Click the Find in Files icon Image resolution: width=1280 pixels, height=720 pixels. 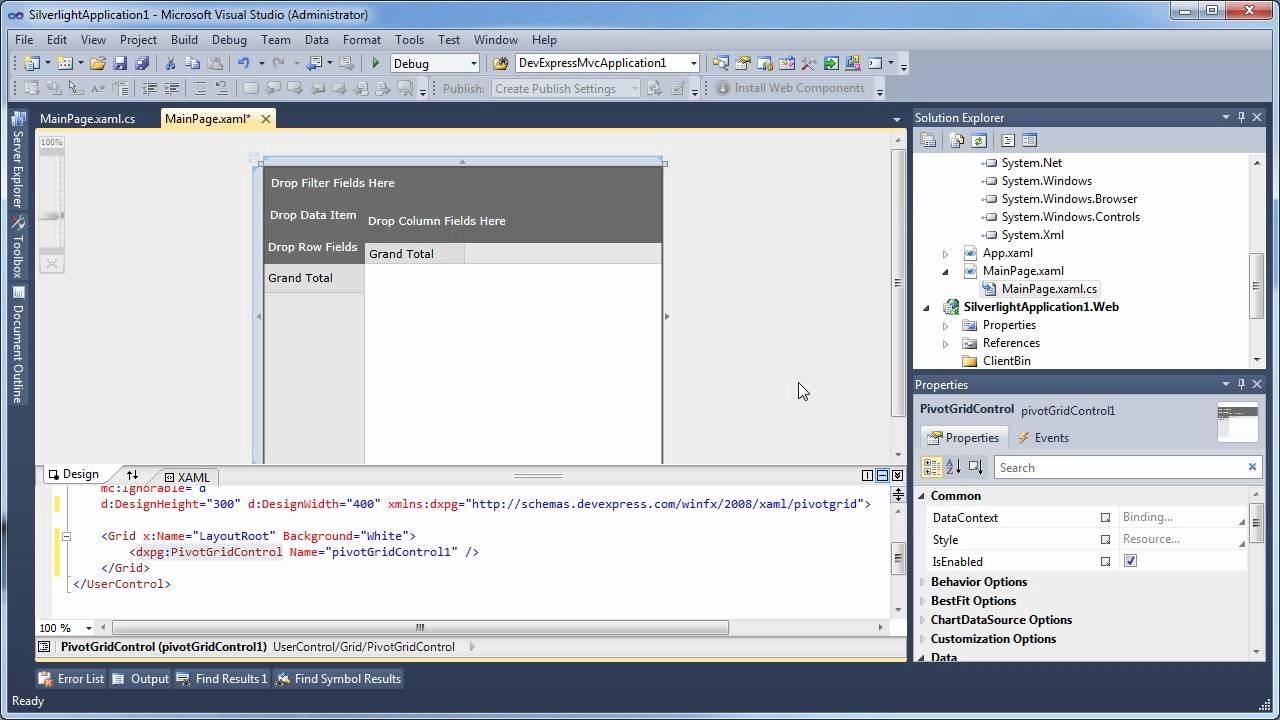(x=501, y=63)
